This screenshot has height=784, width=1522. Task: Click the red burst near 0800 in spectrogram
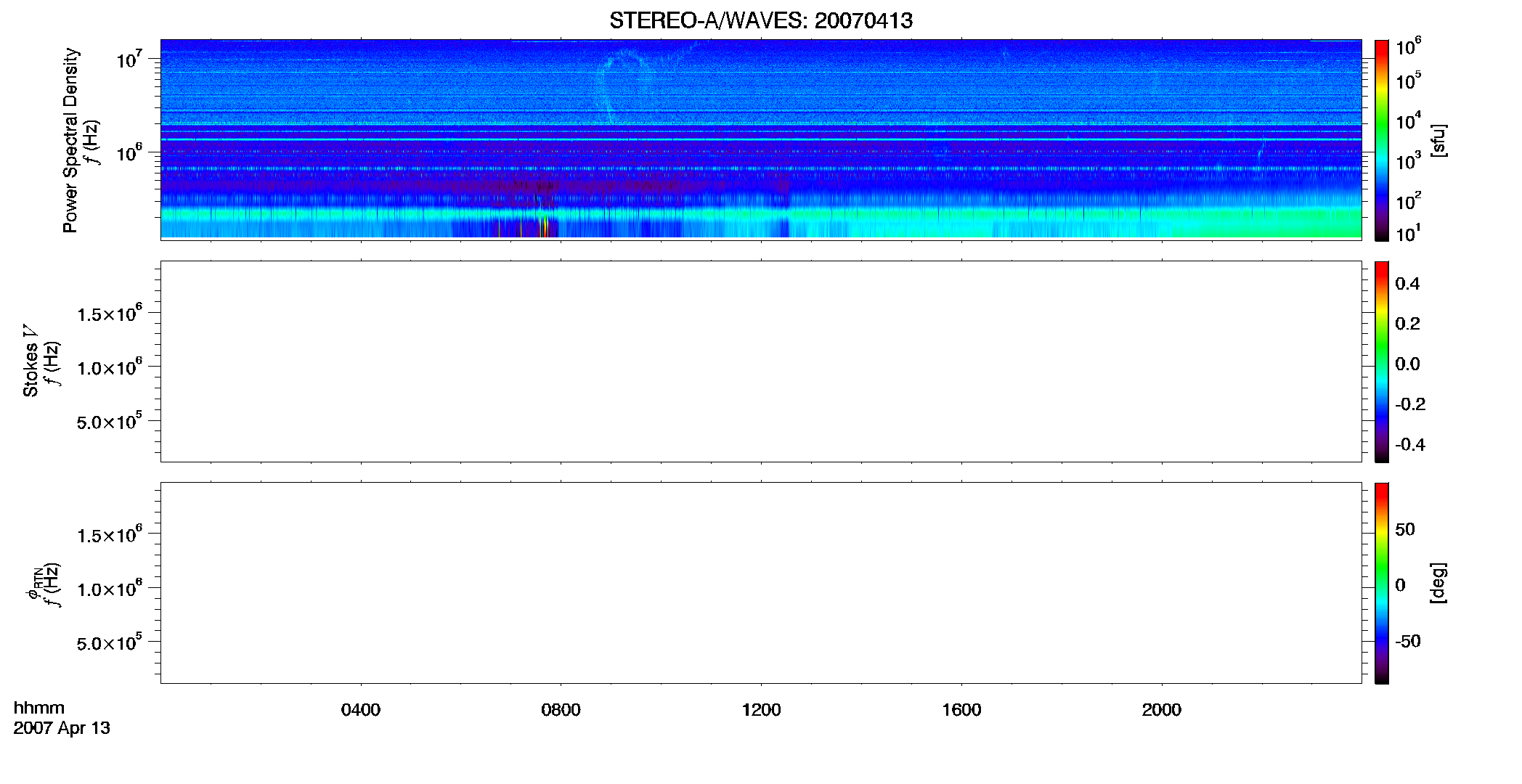click(x=545, y=227)
